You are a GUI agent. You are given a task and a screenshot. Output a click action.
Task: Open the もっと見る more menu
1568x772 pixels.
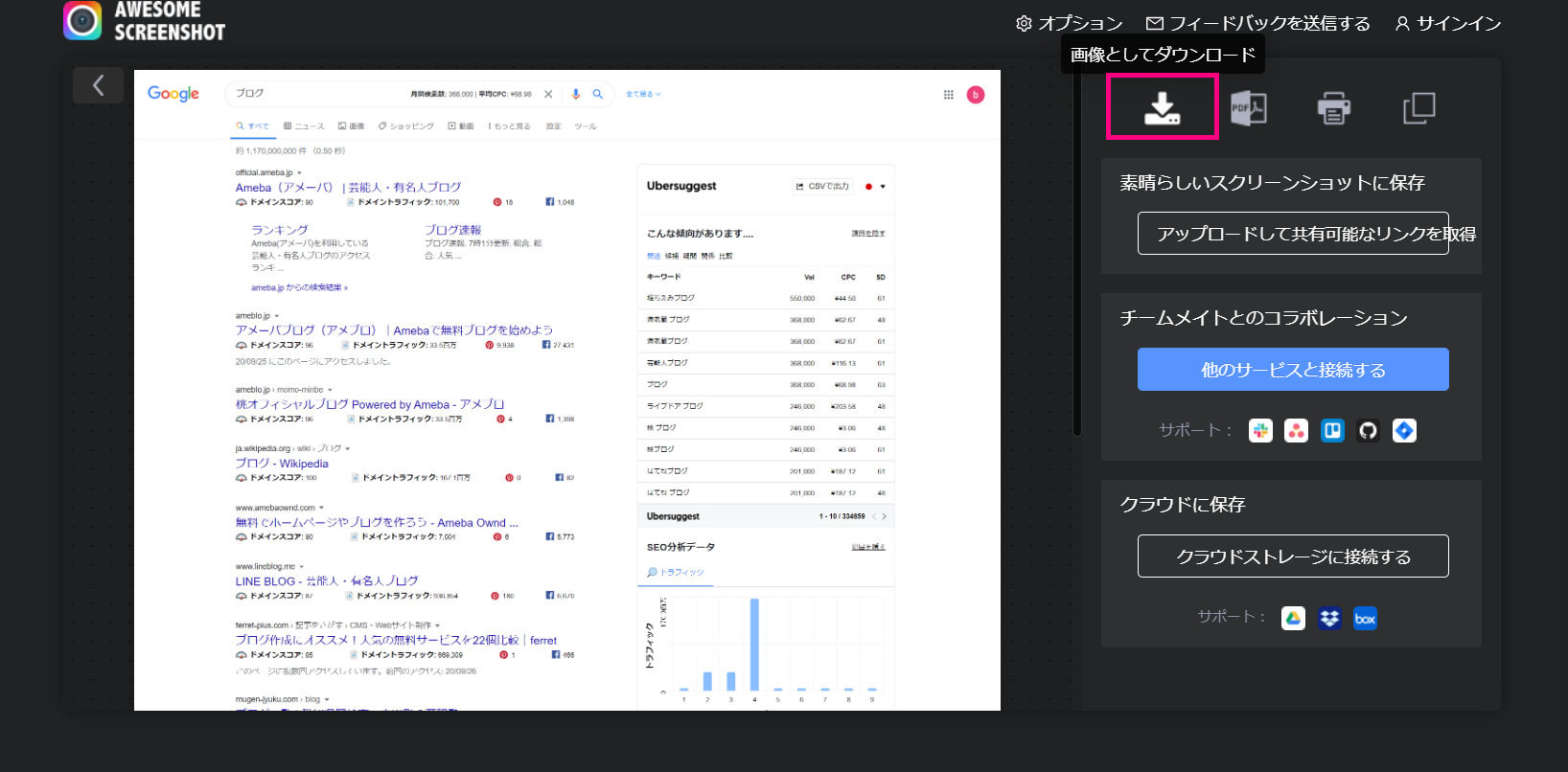click(509, 126)
